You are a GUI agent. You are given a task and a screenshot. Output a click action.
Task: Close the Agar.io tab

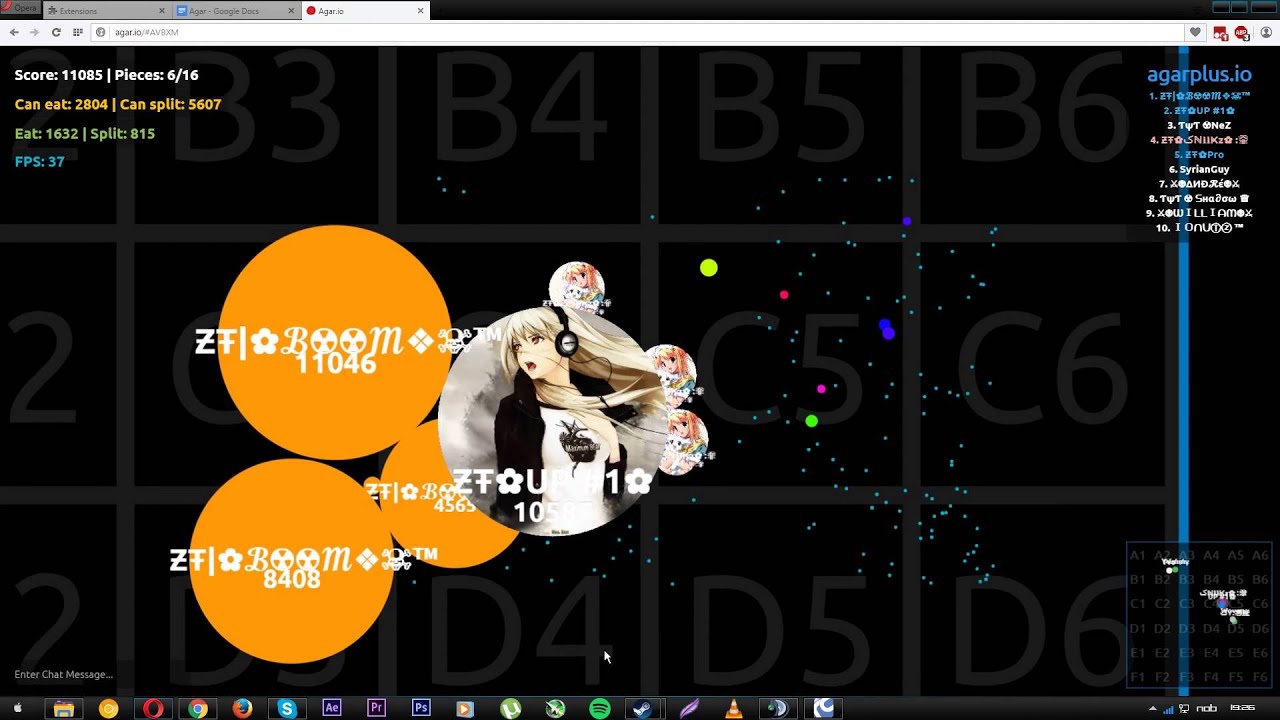pos(421,11)
